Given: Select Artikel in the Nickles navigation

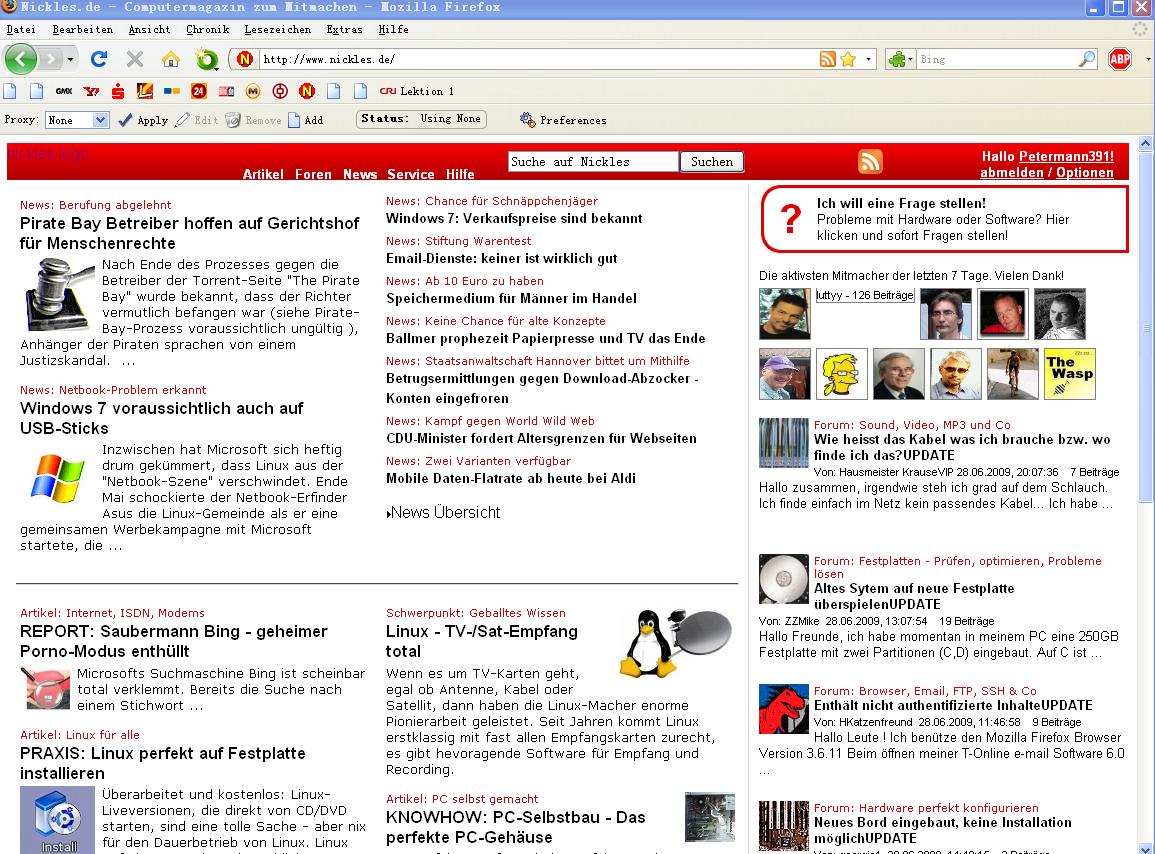Looking at the screenshot, I should pyautogui.click(x=263, y=175).
